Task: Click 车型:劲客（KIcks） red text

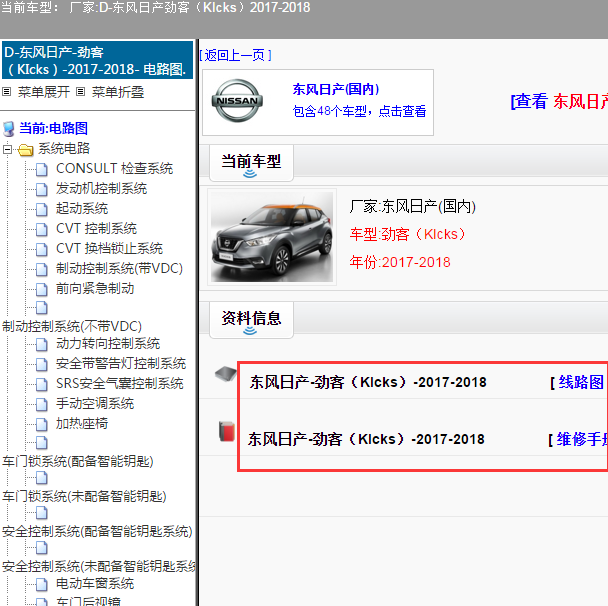Action: point(407,235)
